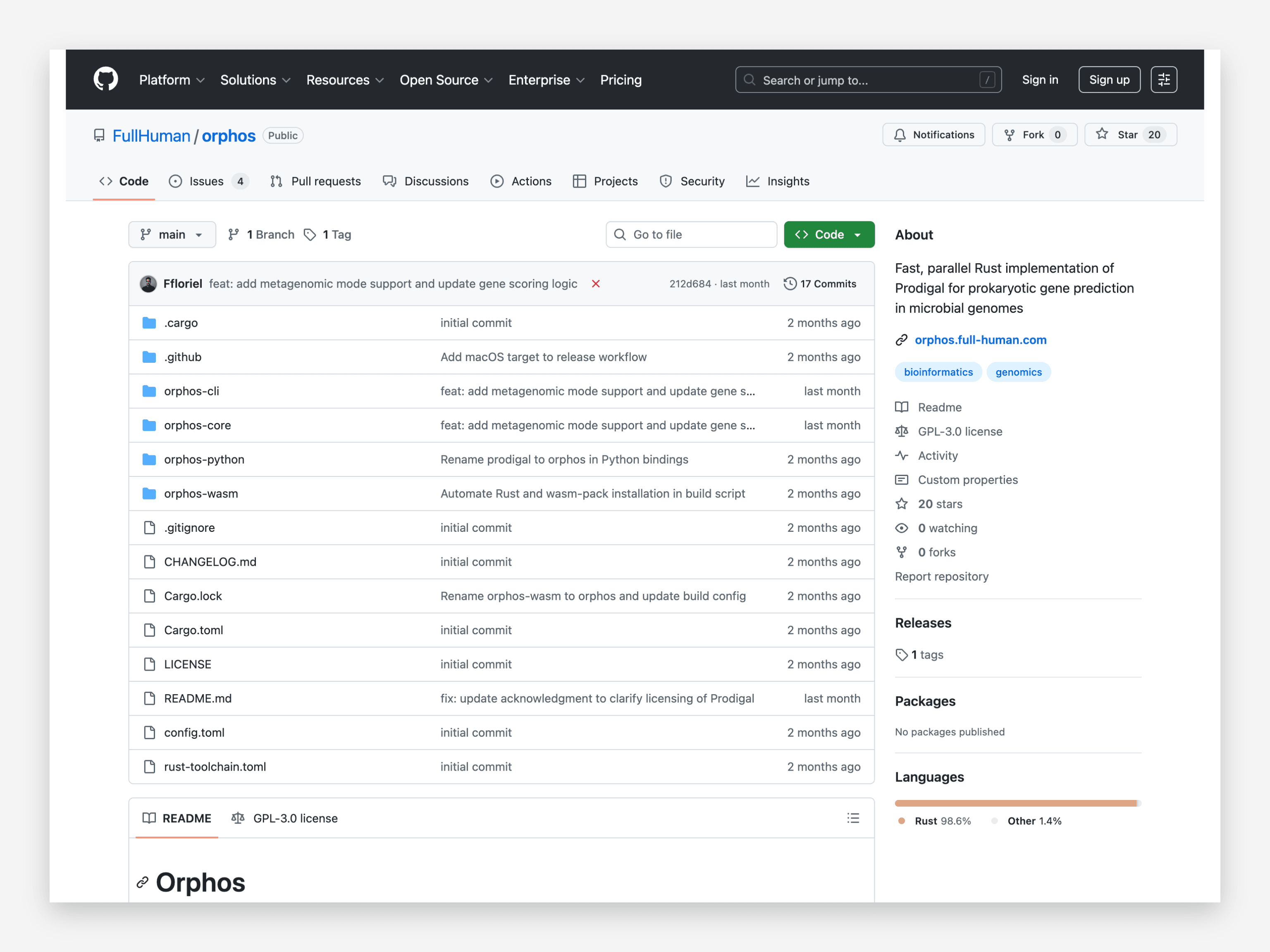This screenshot has height=952, width=1270.
Task: Click the Go to file field
Action: click(691, 234)
